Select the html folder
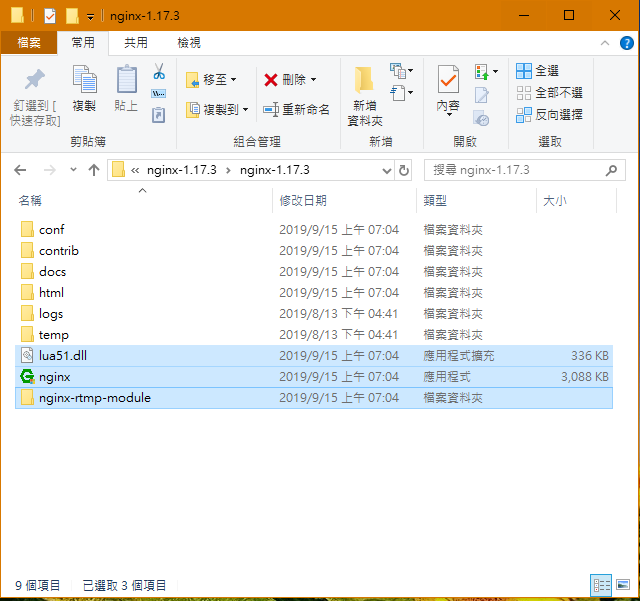640x601 pixels. tap(313, 293)
